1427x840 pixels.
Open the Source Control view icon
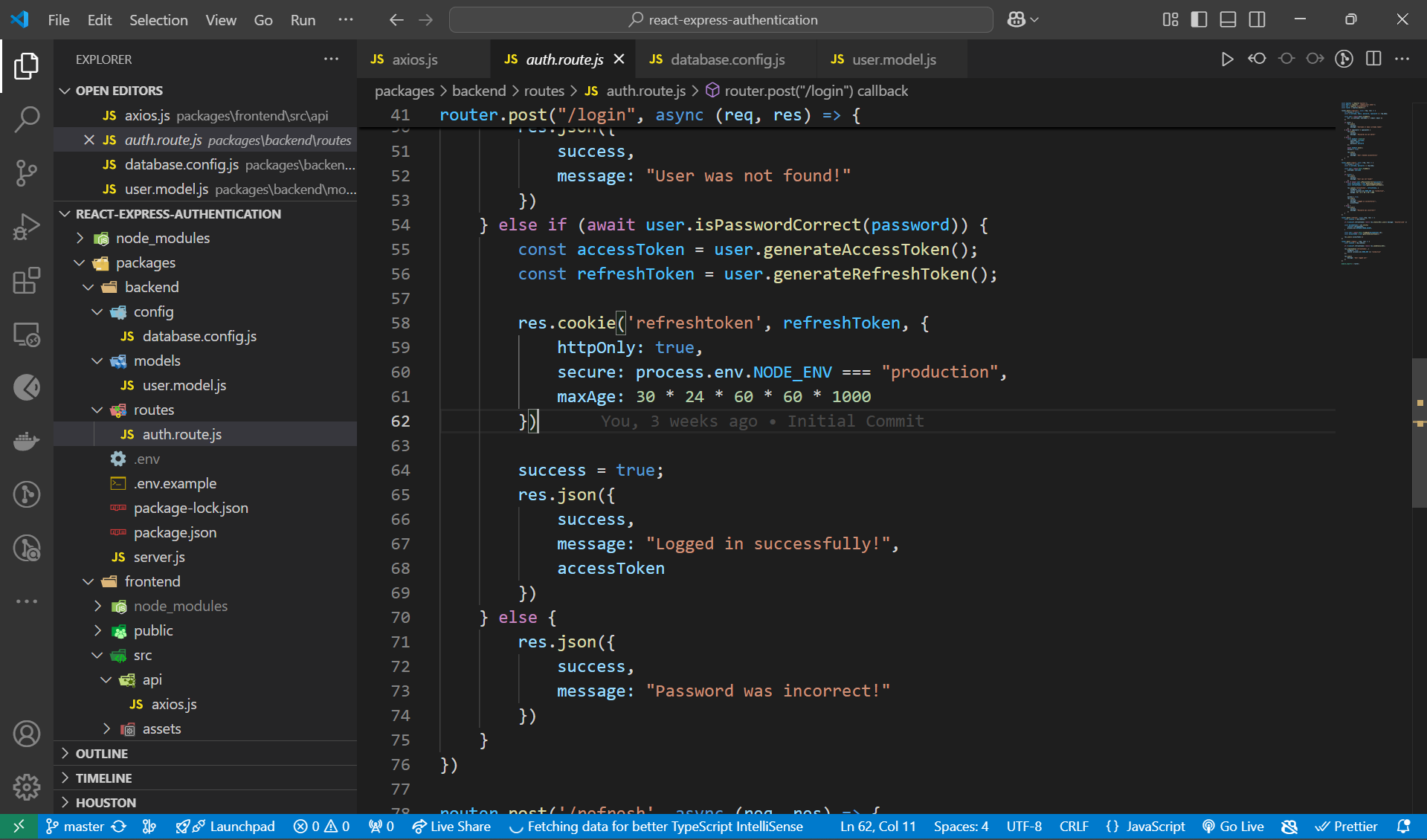click(27, 172)
